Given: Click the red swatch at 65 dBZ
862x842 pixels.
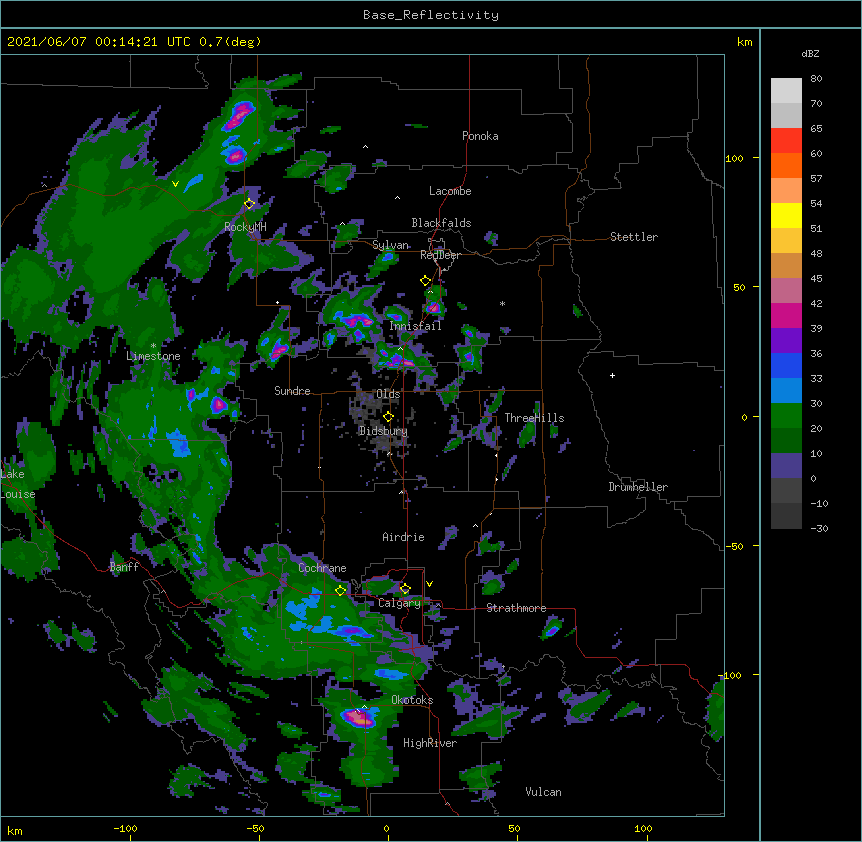Looking at the screenshot, I should click(786, 141).
